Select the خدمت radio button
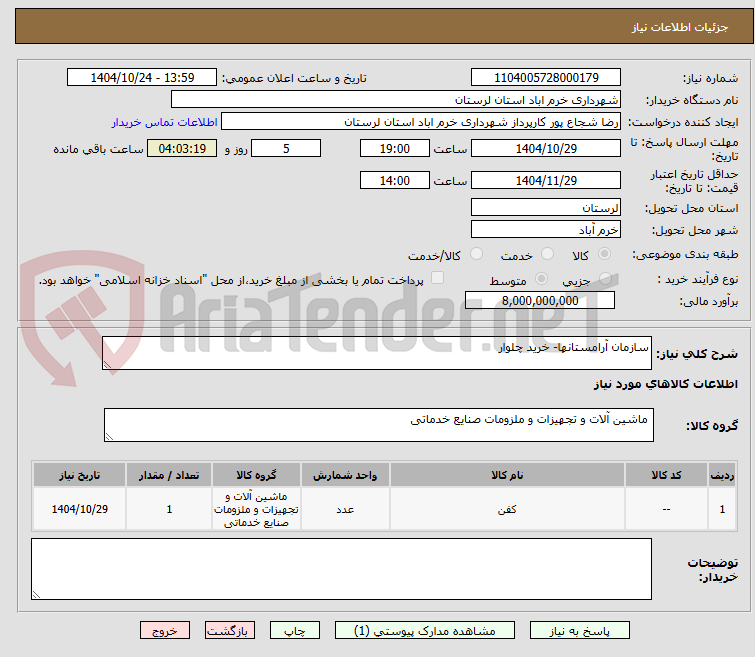 tap(547, 254)
